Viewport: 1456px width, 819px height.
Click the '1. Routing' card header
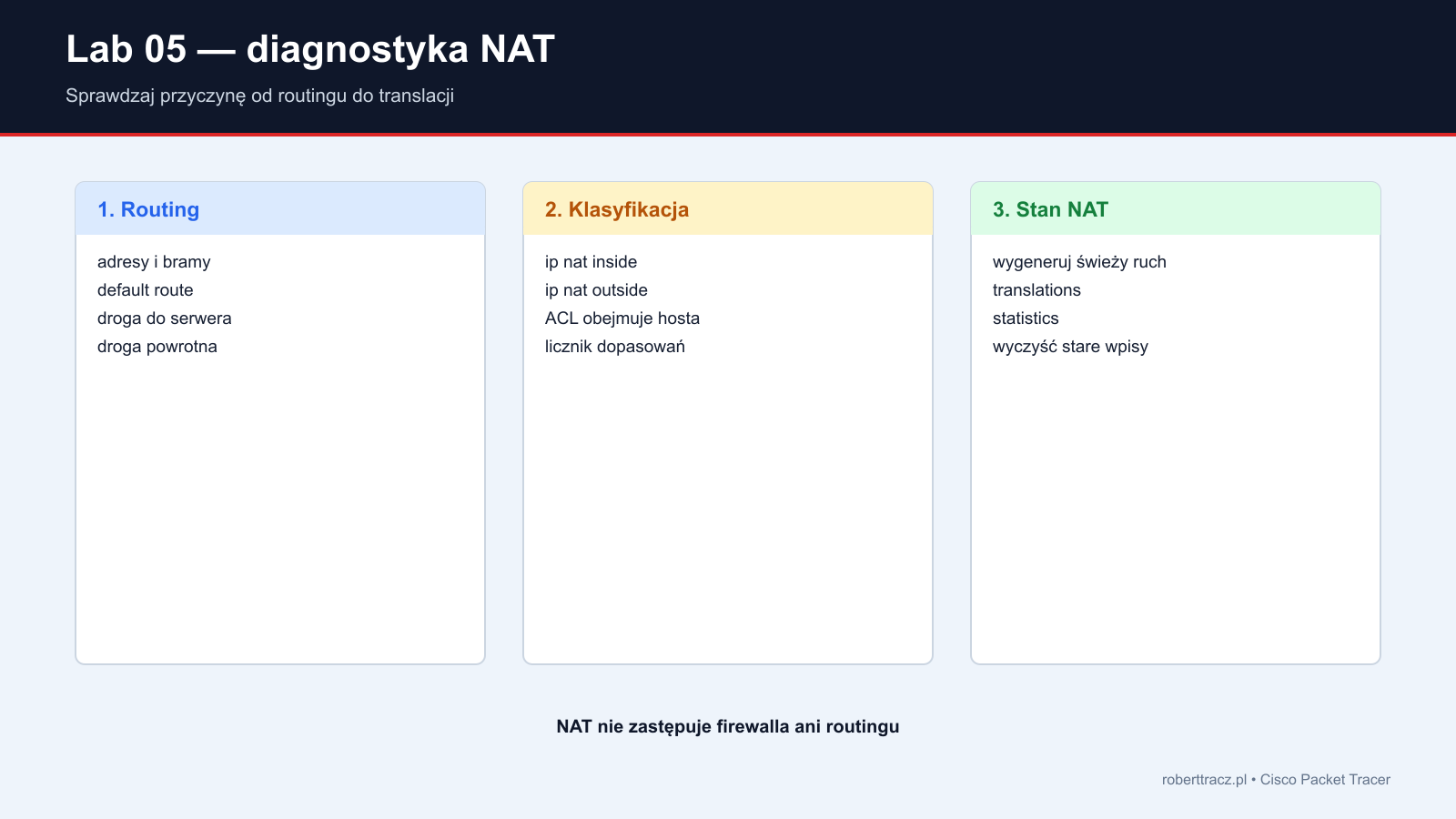pos(280,209)
